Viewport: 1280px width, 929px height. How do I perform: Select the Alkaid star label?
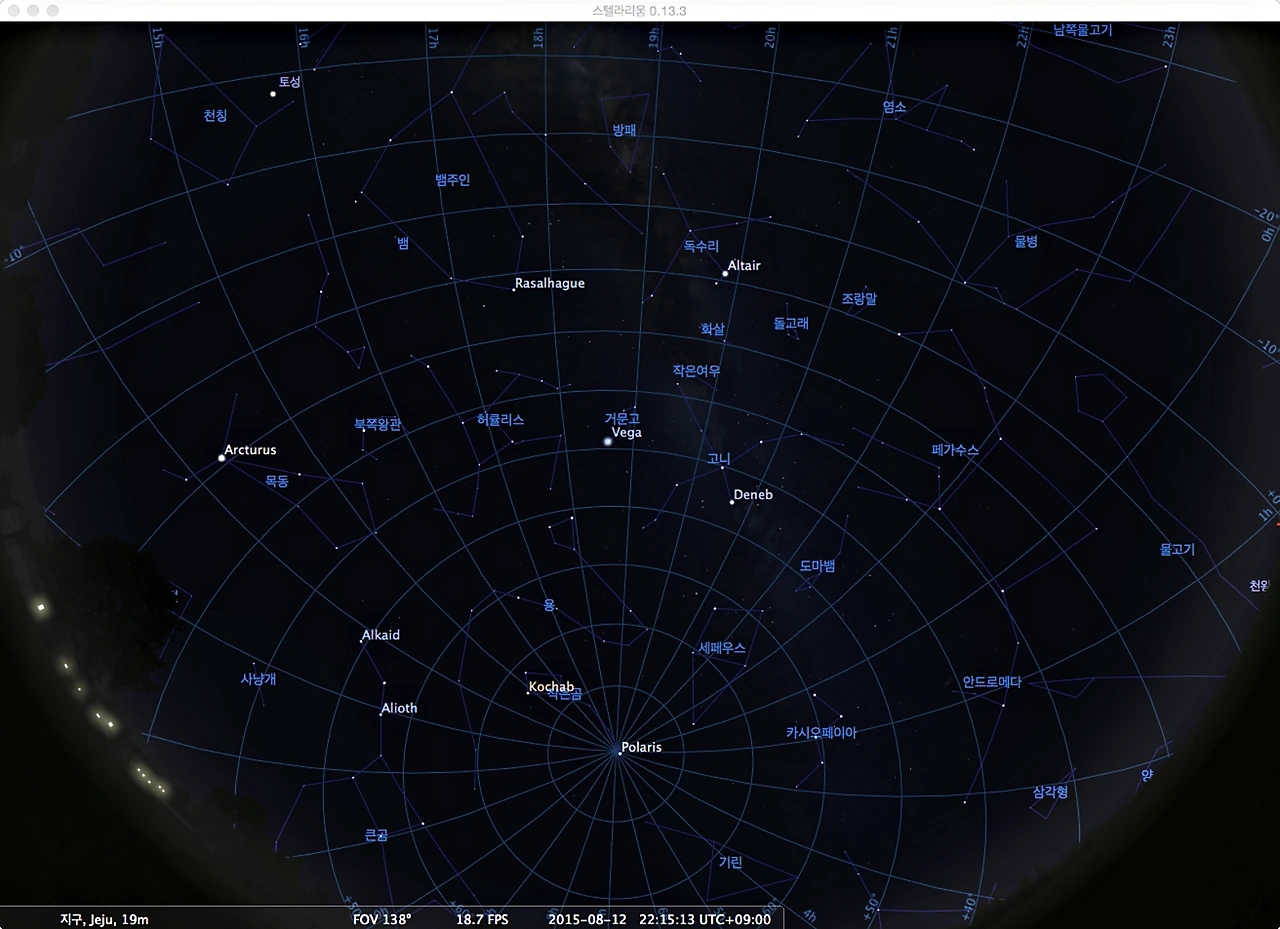click(x=381, y=635)
